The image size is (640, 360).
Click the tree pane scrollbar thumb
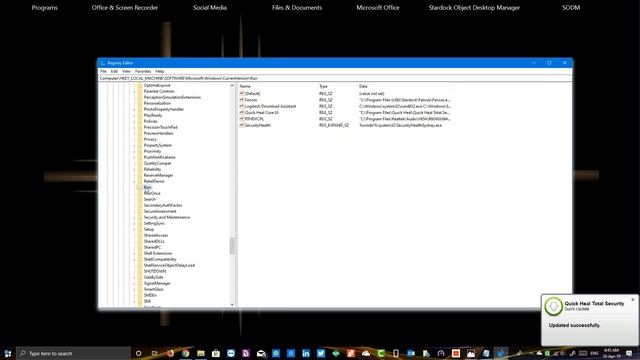[232, 246]
